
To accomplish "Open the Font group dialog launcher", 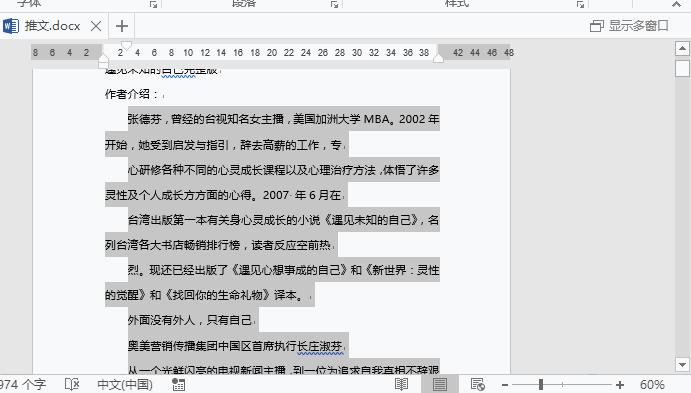I will (x=153, y=4).
